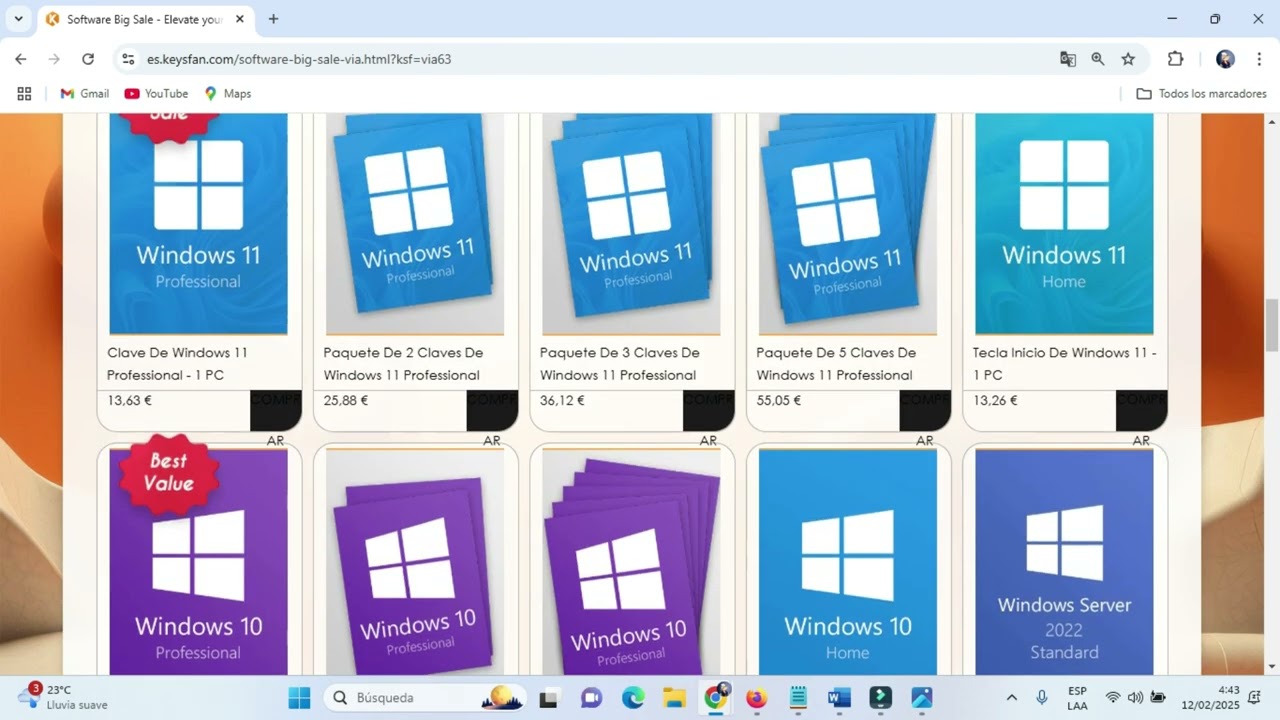Close the Software Big Sale tab
1280x720 pixels.
(240, 19)
